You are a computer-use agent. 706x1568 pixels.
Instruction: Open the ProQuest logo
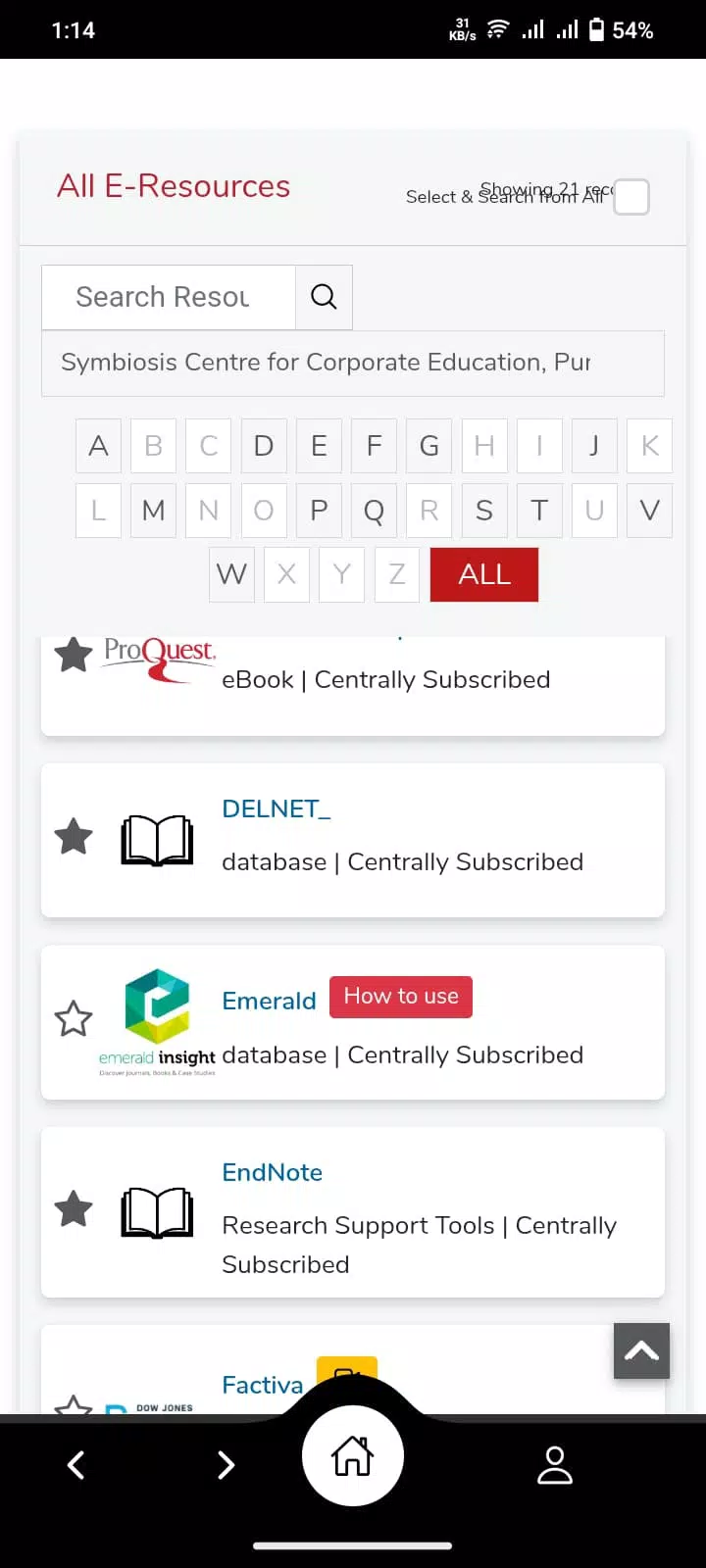pos(160,657)
